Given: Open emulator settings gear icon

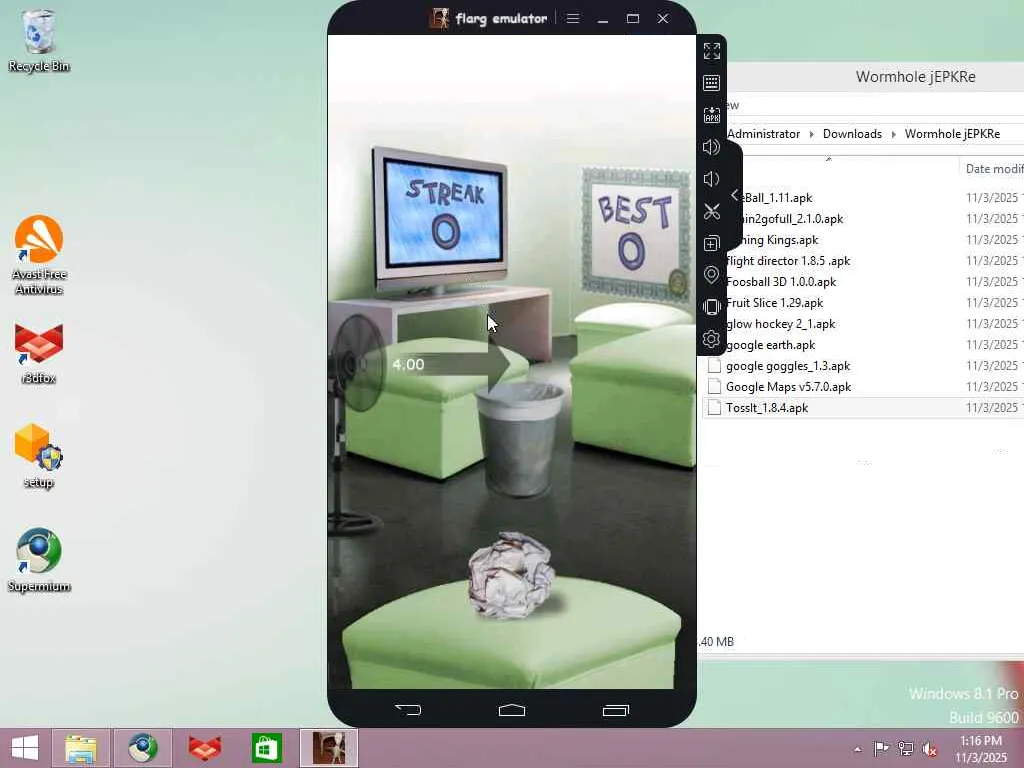Looking at the screenshot, I should [712, 339].
